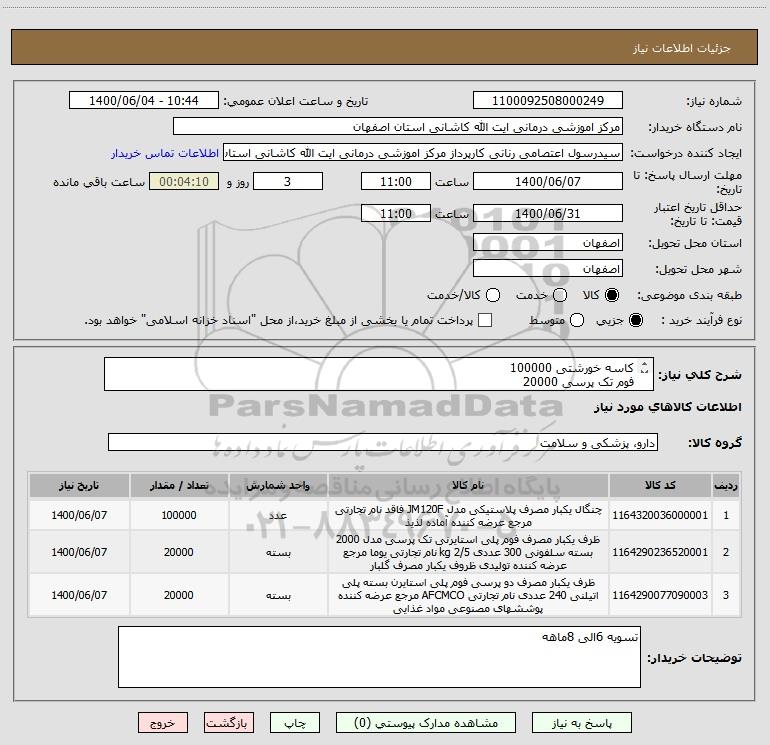Click the scroll spinner in شرح کلی نیاز box
Image resolution: width=770 pixels, height=745 pixels.
[645, 367]
